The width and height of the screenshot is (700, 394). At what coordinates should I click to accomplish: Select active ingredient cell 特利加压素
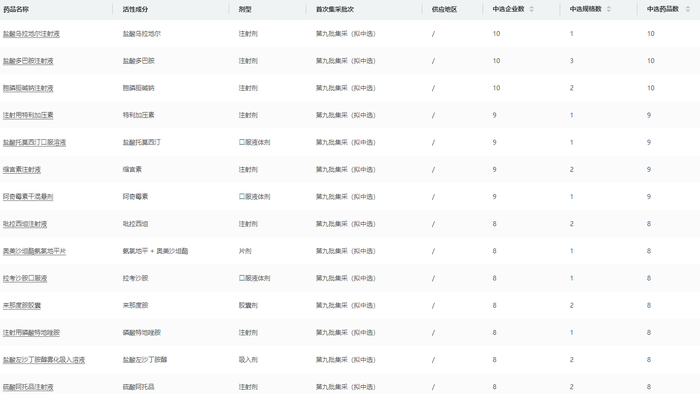(138, 116)
